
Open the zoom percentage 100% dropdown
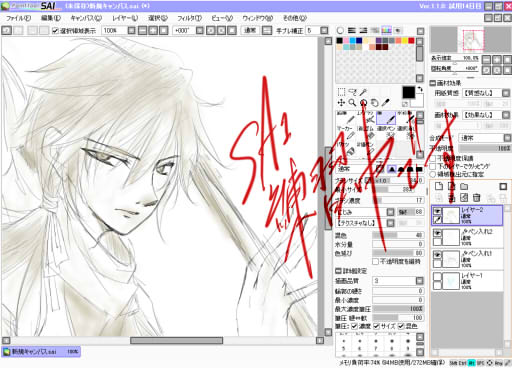132,31
